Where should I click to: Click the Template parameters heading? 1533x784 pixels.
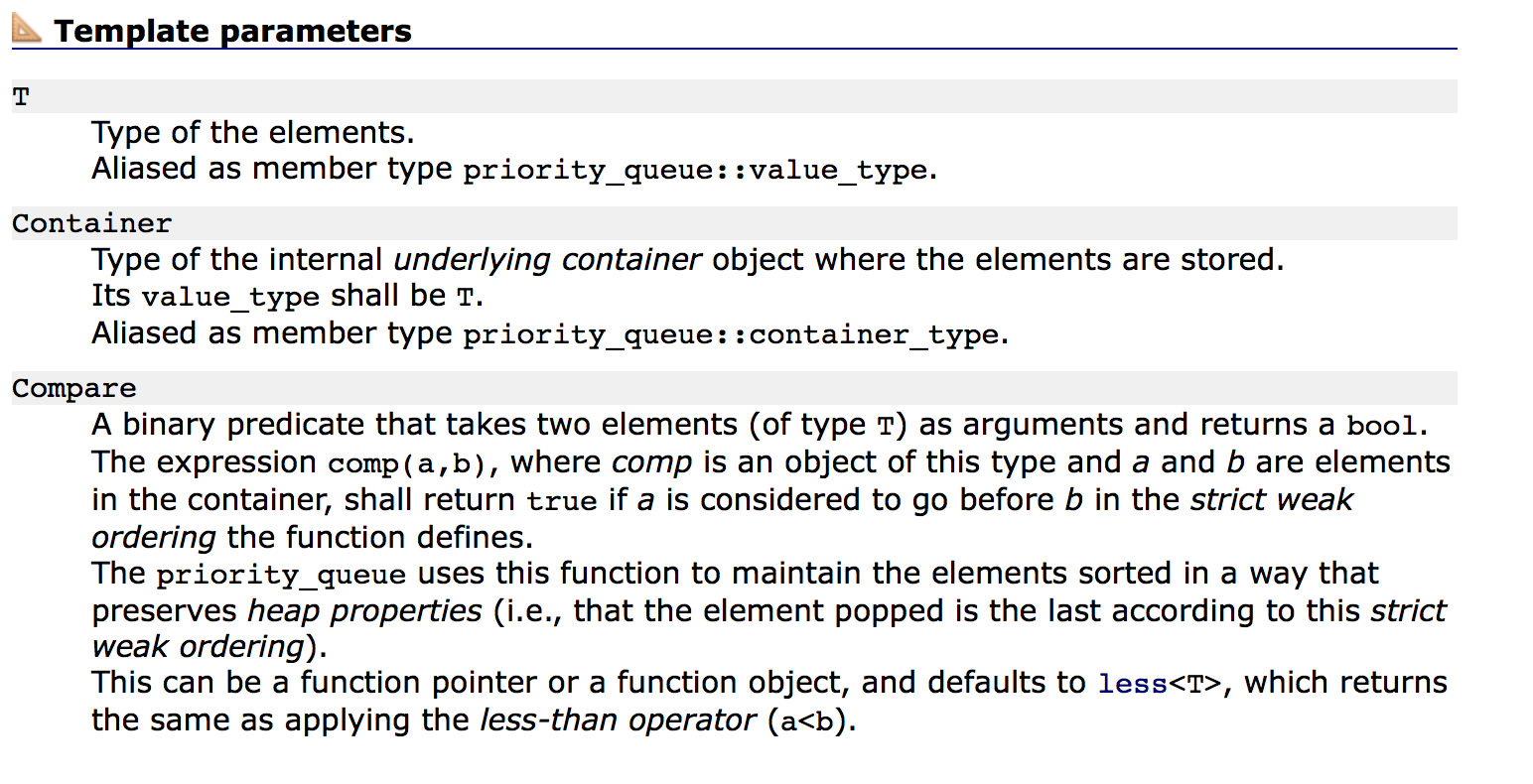tap(232, 31)
